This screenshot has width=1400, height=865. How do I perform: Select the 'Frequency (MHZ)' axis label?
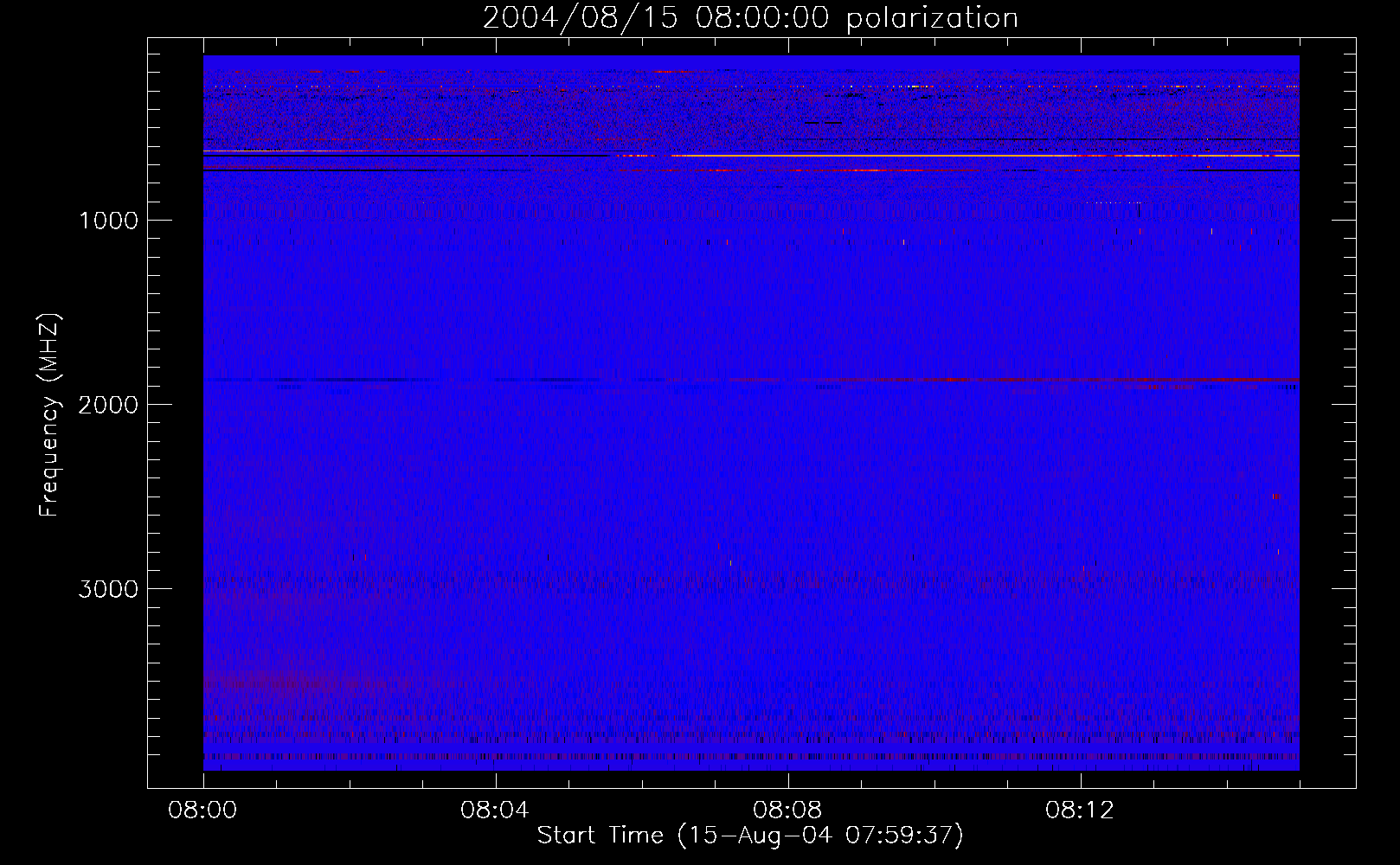pyautogui.click(x=50, y=414)
